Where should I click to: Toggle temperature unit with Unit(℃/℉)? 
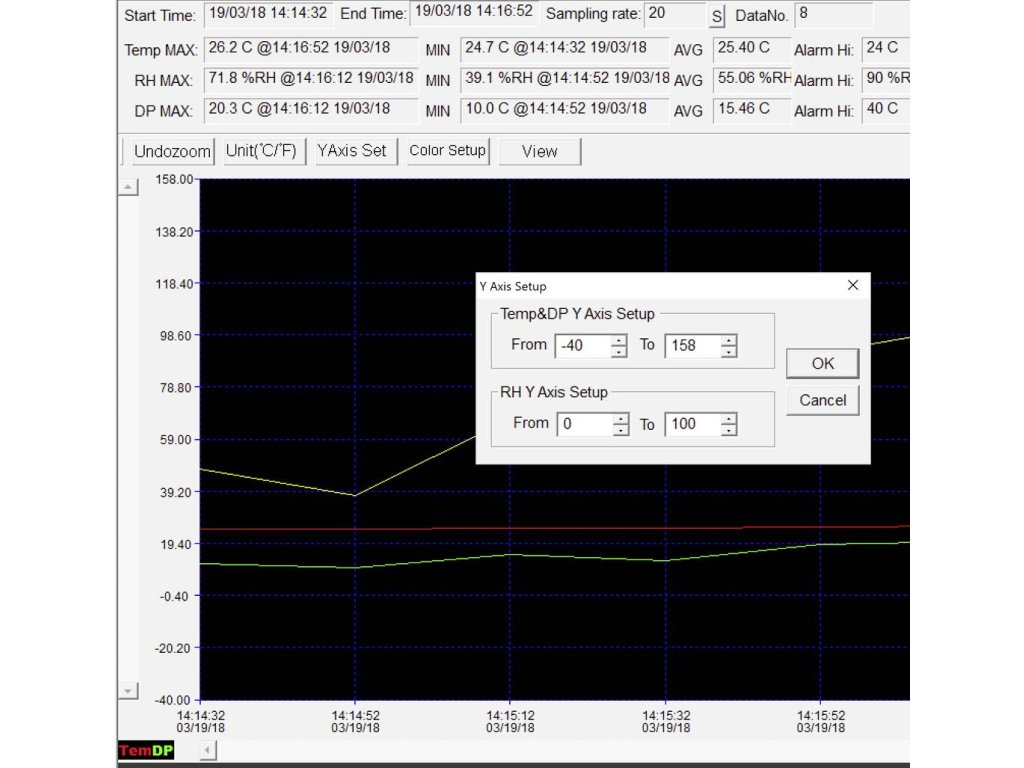pyautogui.click(x=260, y=152)
